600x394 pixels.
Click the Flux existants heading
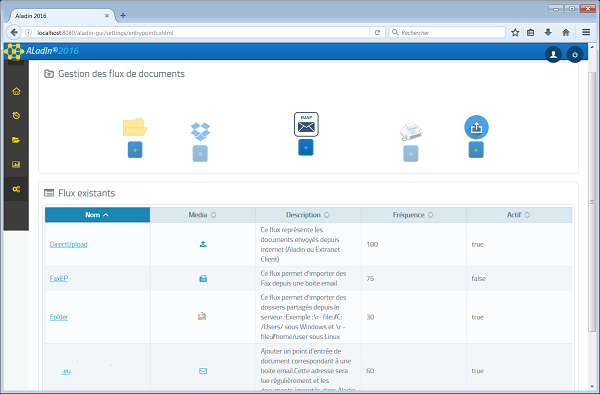click(86, 193)
